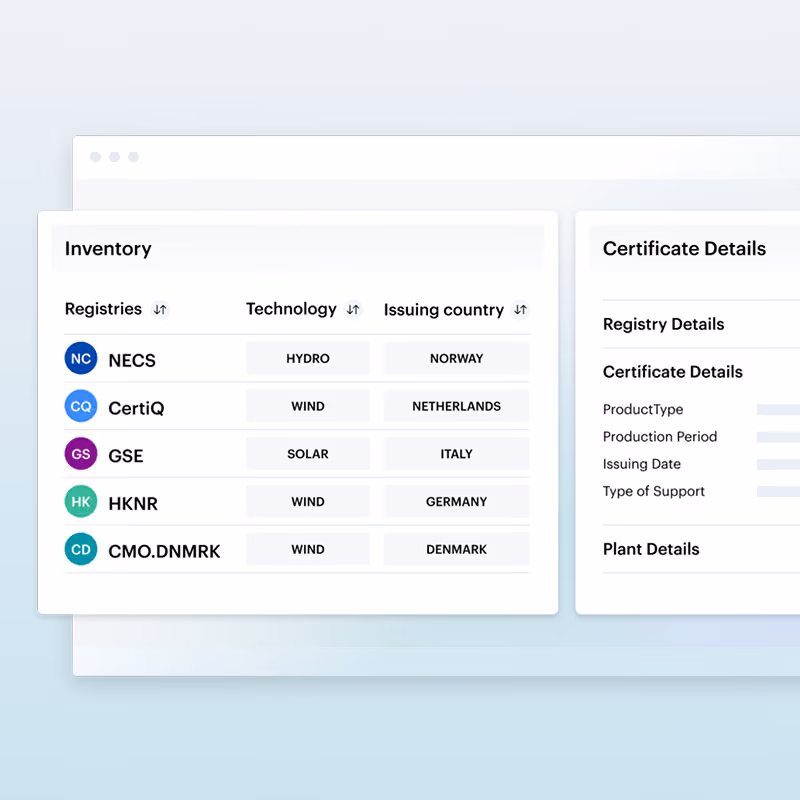Sort the Issuing country column
This screenshot has width=800, height=800.
[x=520, y=310]
